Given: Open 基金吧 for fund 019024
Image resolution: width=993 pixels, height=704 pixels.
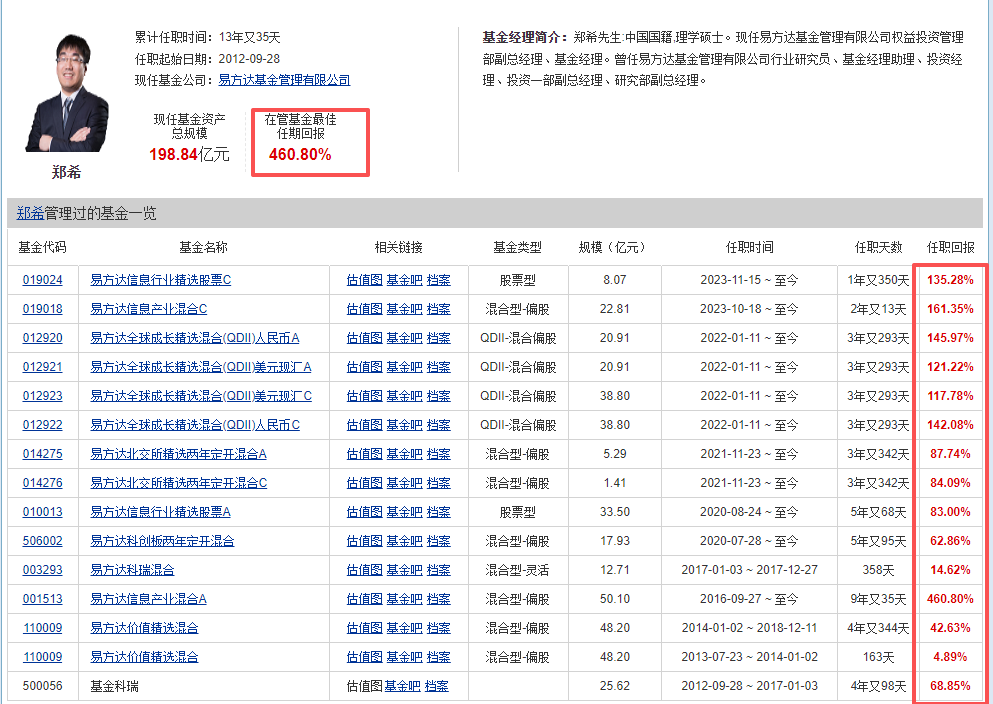Looking at the screenshot, I should pos(404,280).
